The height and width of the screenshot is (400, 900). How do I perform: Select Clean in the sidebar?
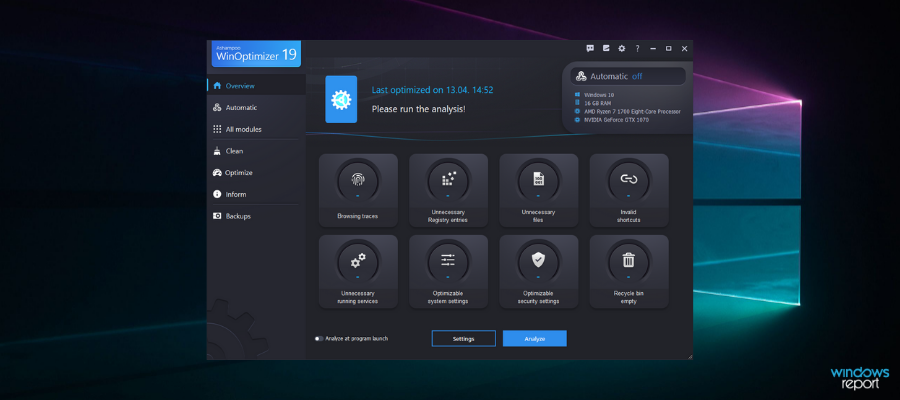[x=256, y=151]
